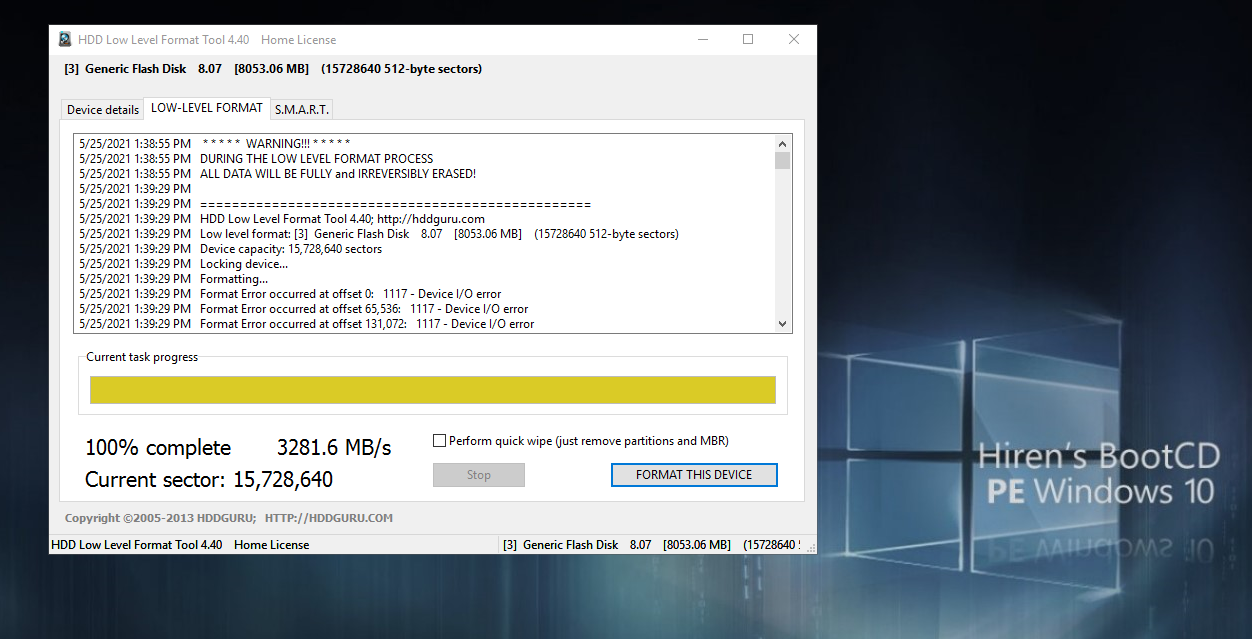Viewport: 1252px width, 639px height.
Task: Select the log line of equals signs
Action: [x=335, y=204]
